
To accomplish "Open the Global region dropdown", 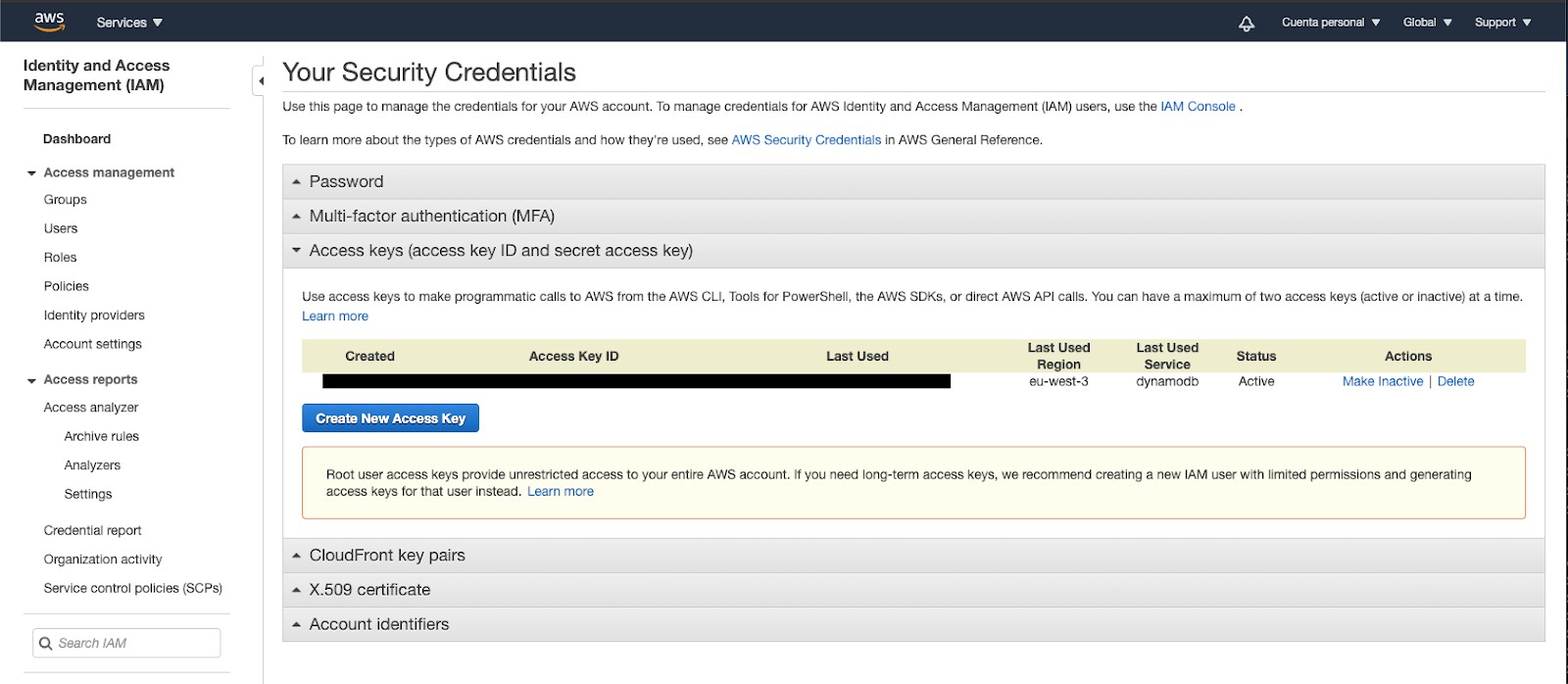I will click(x=1427, y=23).
